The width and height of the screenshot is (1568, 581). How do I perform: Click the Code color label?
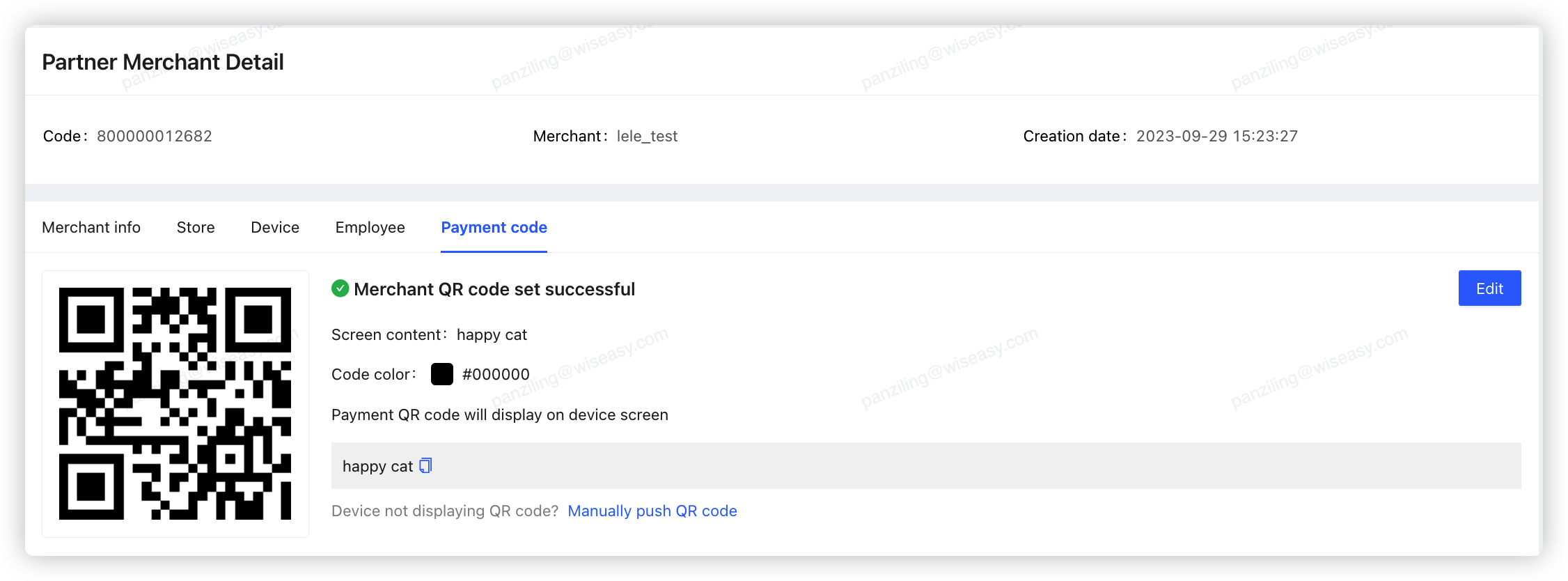tap(373, 373)
